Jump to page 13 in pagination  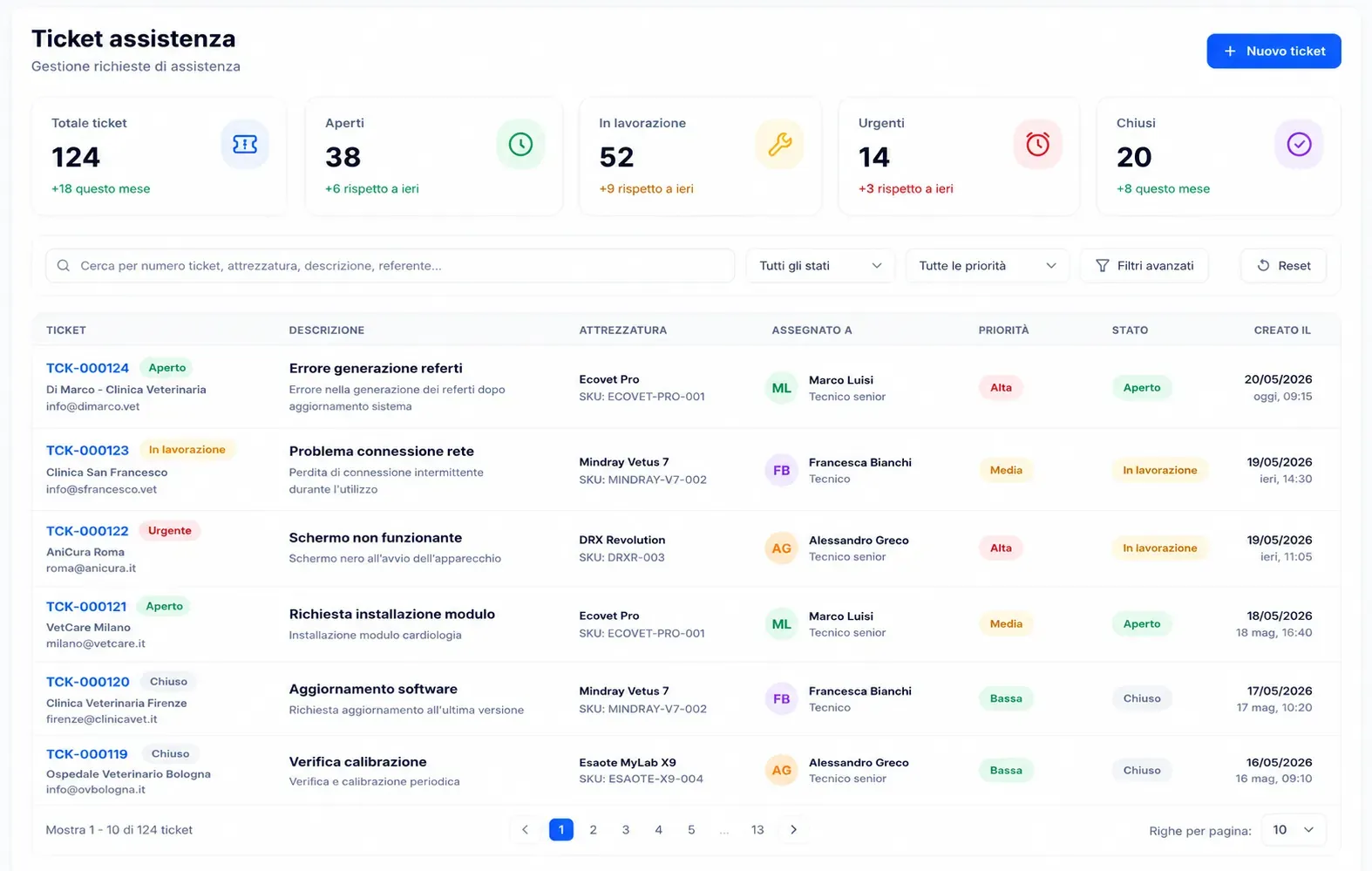click(x=757, y=830)
